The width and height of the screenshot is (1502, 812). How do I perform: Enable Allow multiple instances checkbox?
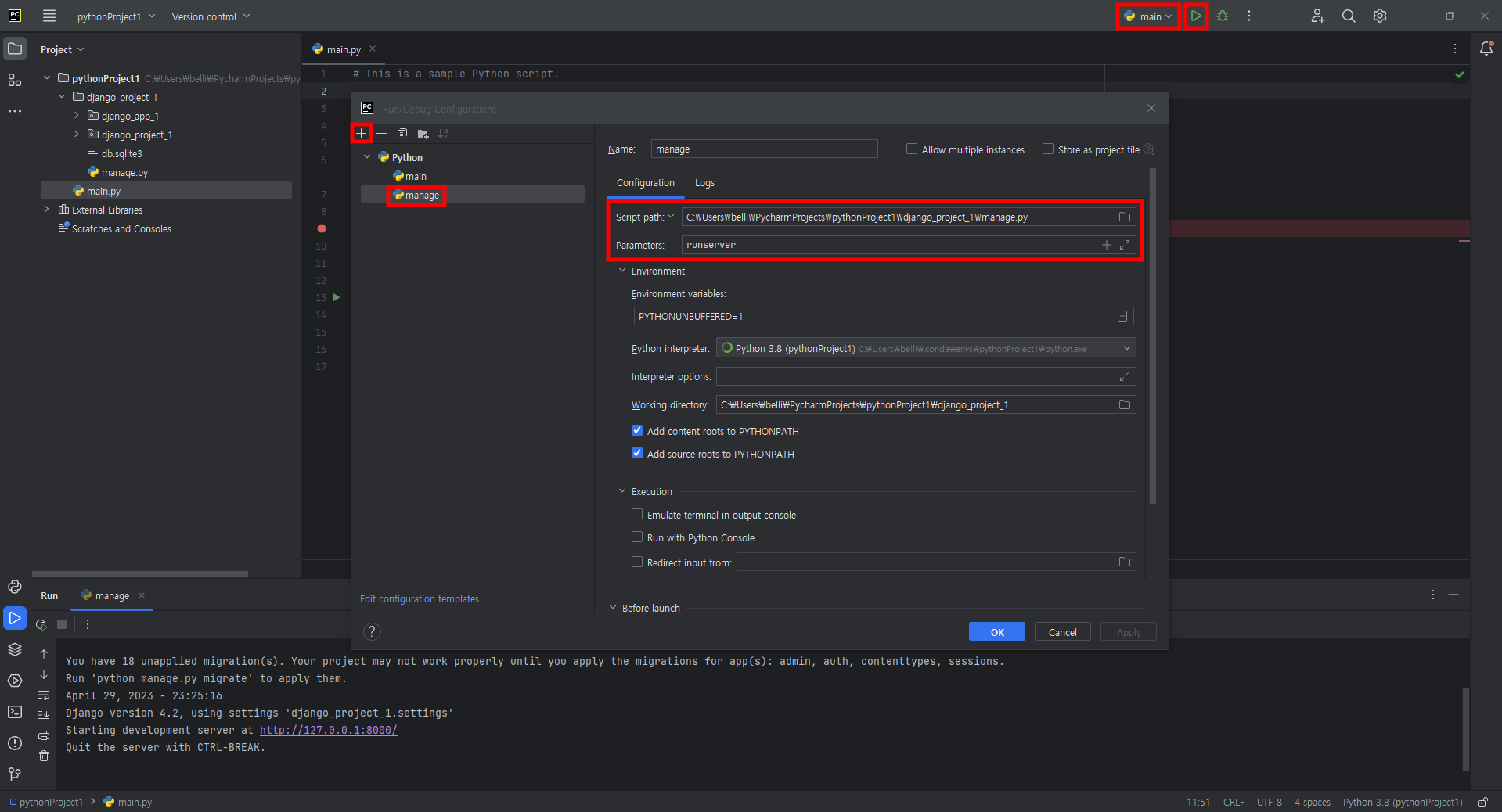[x=912, y=149]
